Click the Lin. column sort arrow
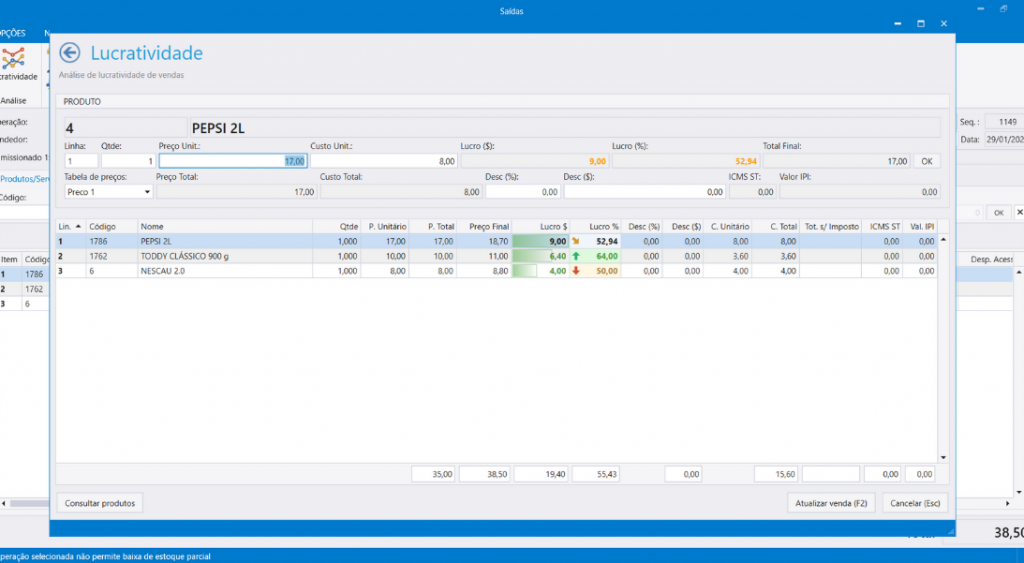Viewport: 1024px width, 563px height. click(79, 227)
